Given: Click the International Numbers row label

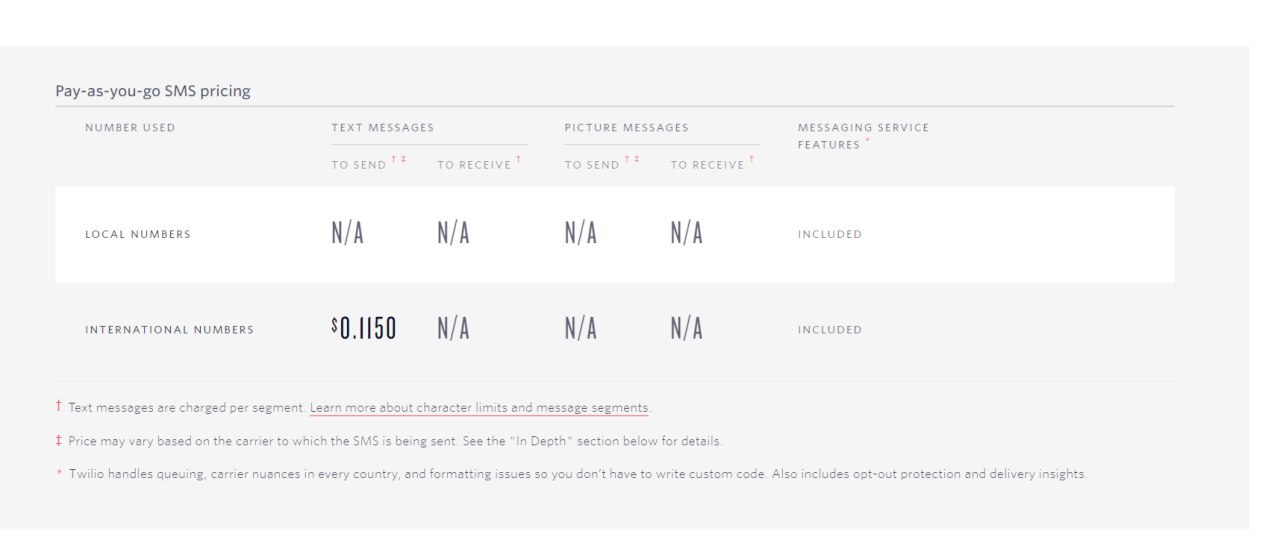Looking at the screenshot, I should 170,330.
